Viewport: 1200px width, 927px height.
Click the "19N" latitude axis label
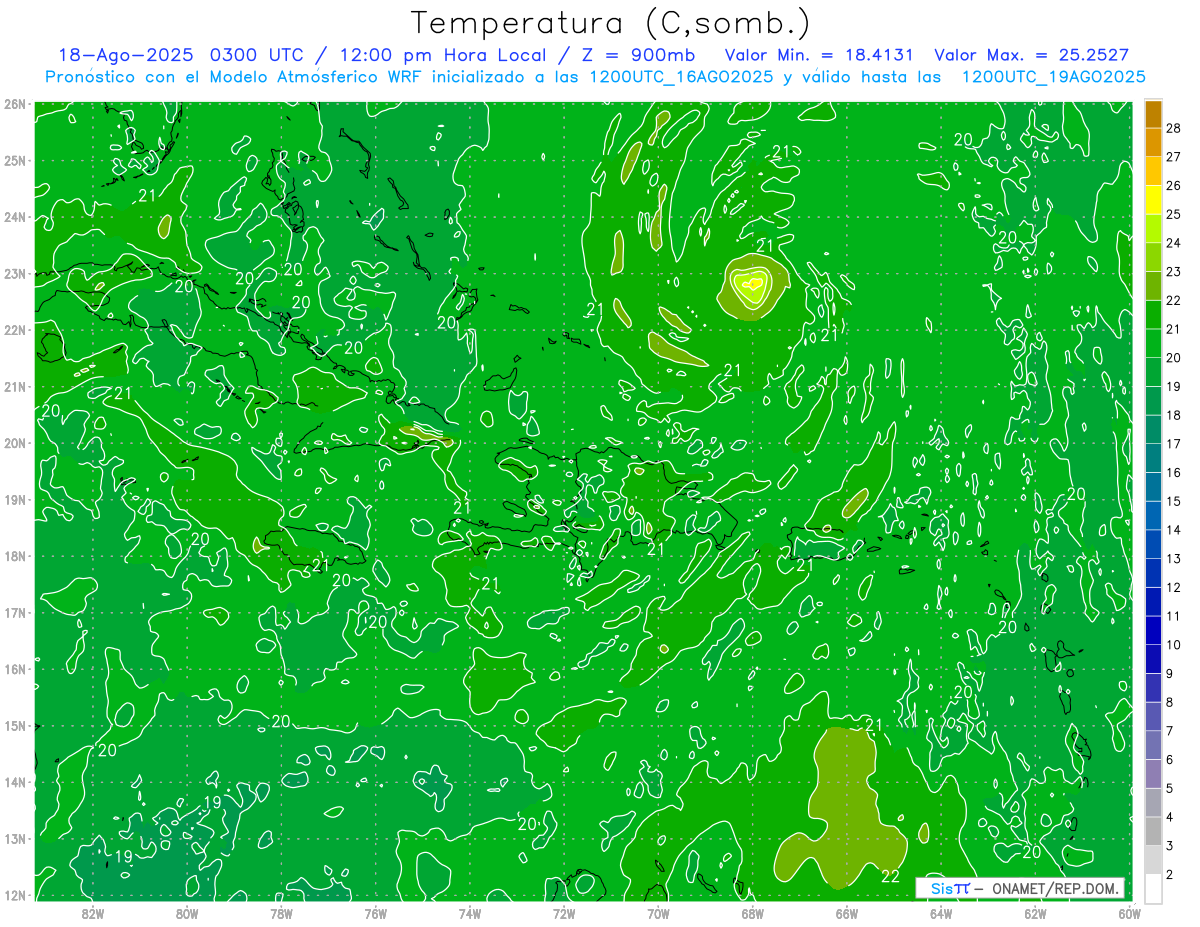coord(14,499)
